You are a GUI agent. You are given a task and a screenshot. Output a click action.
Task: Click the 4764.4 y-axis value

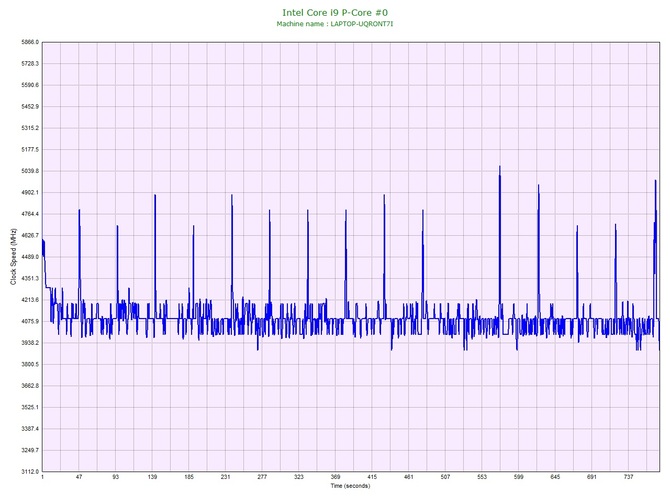click(x=30, y=214)
